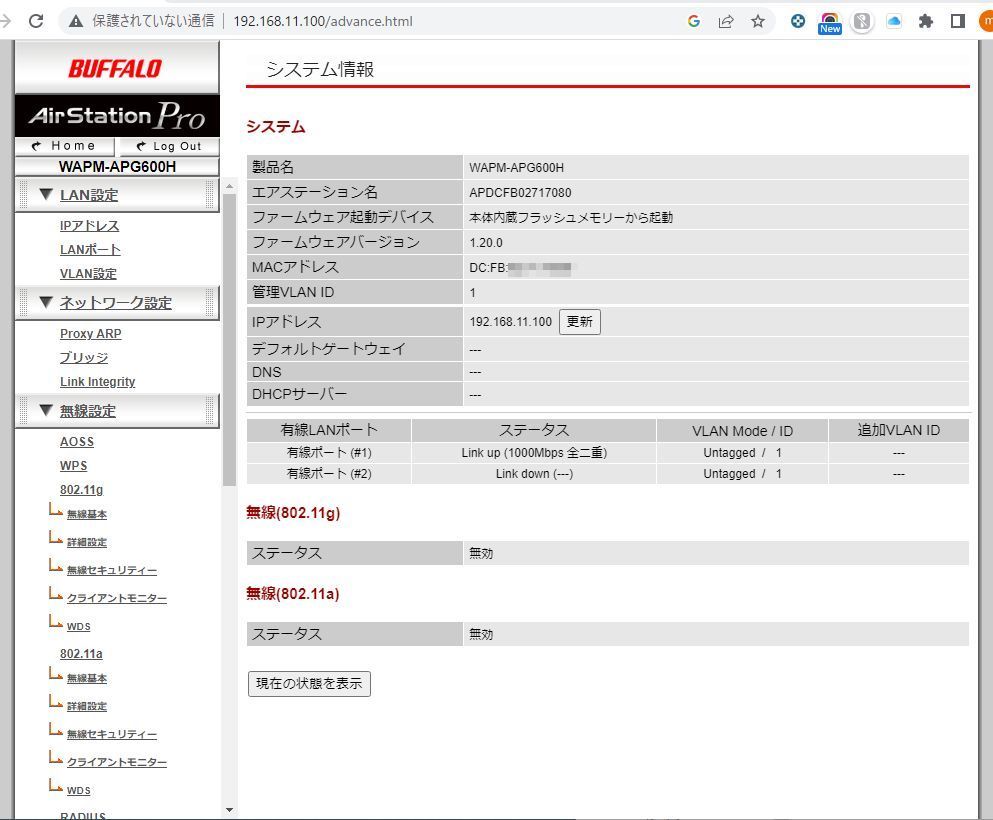Click 無線(802.11g) section heading

pos(293,512)
